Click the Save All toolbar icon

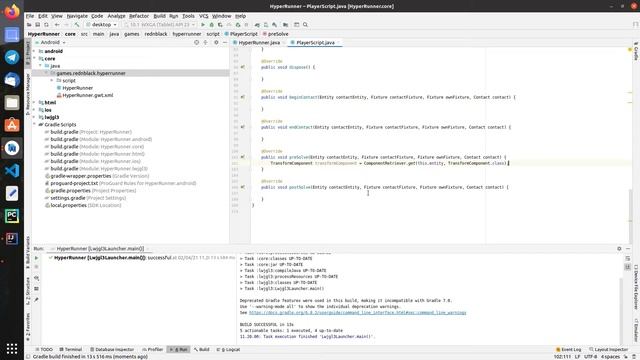38,24
